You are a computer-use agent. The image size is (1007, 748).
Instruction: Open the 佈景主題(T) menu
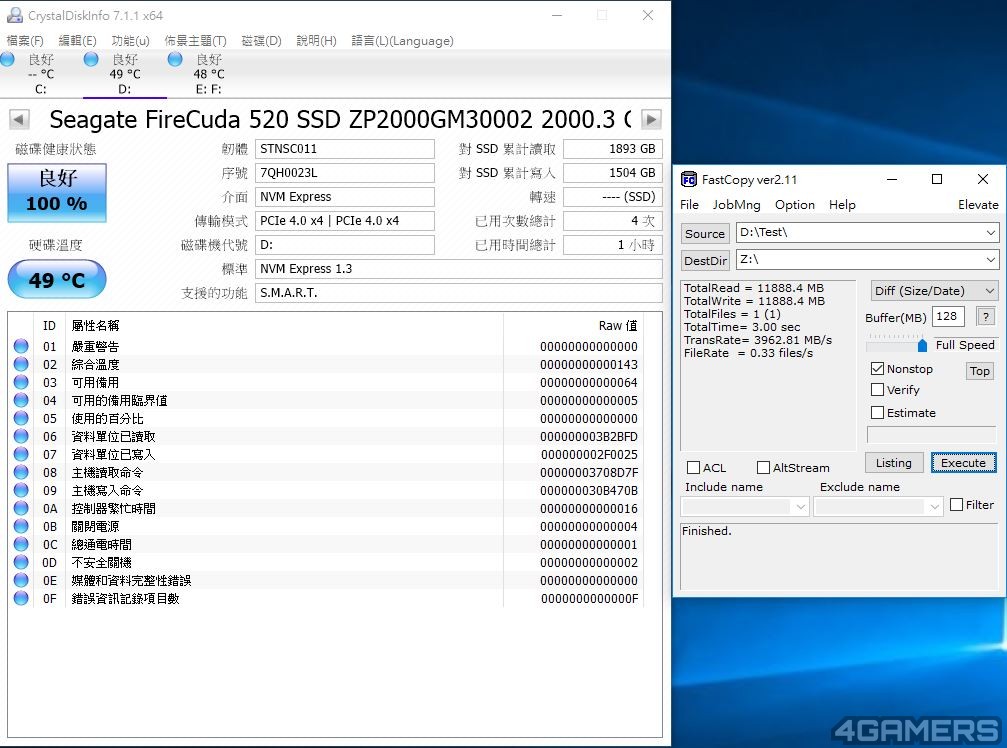[195, 40]
